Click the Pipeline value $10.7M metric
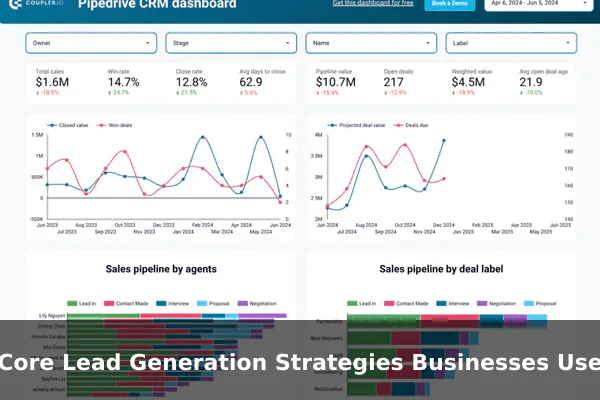600x400 pixels. point(336,82)
